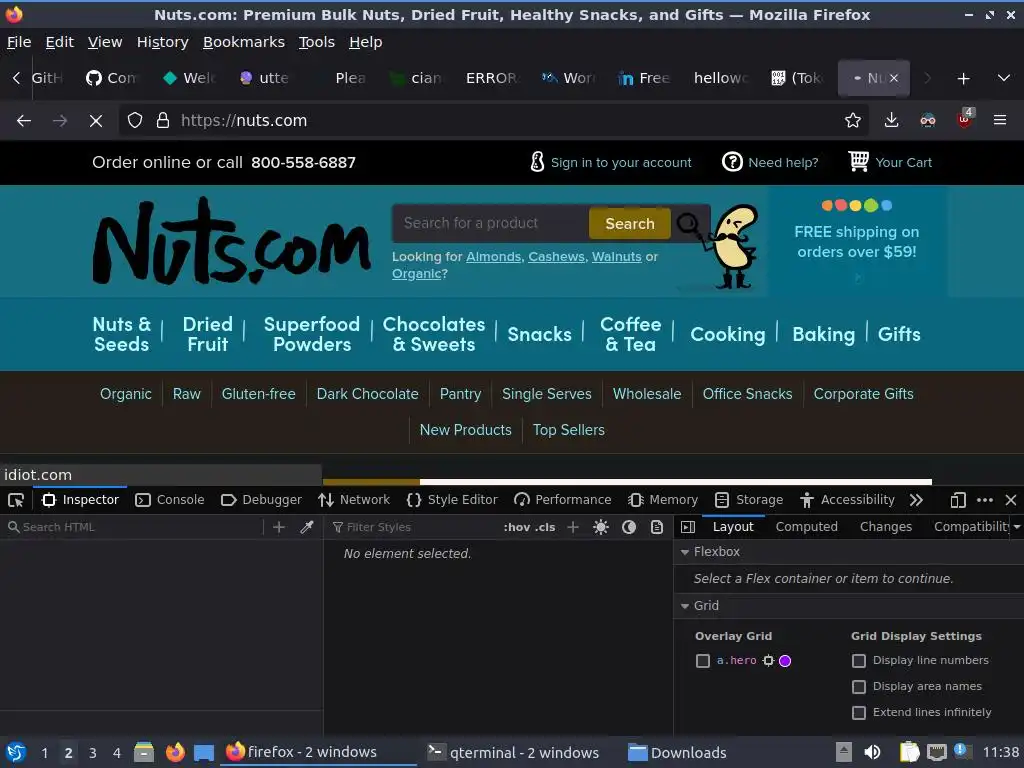The width and height of the screenshot is (1024, 768).
Task: Toggle :hov pseudo-class panel
Action: [x=517, y=527]
